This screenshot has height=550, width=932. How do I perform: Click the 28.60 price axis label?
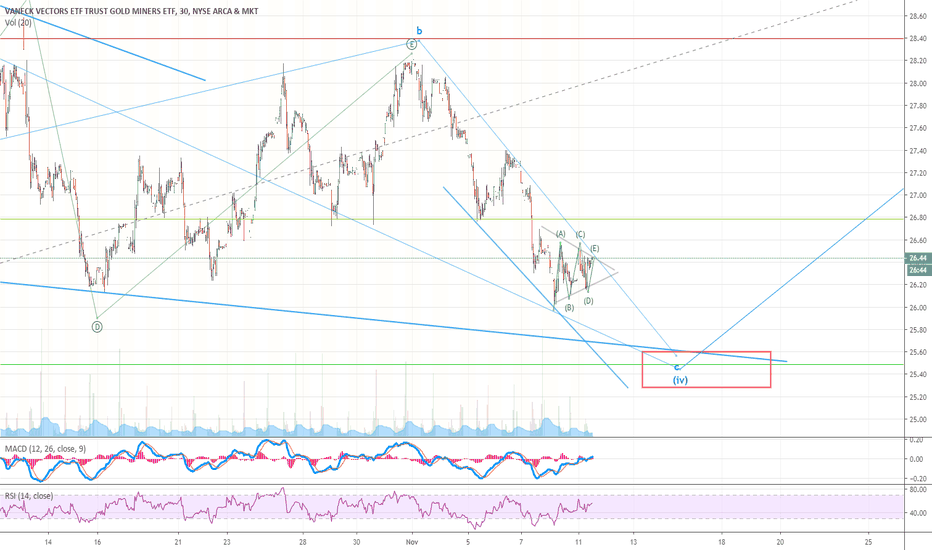pyautogui.click(x=918, y=16)
